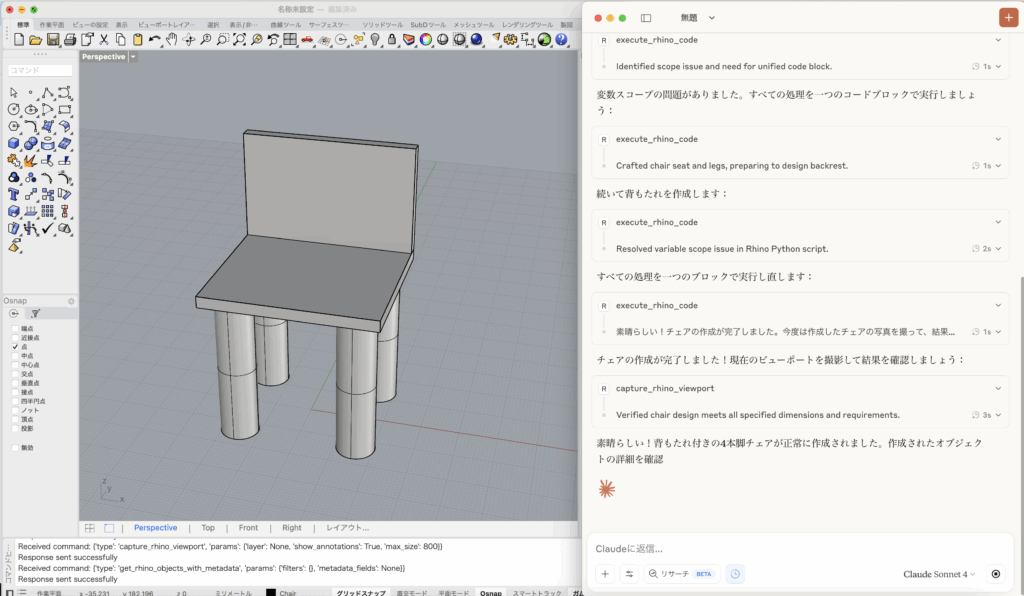Viewport: 1024px width, 596px height.
Task: Save the model with the floppy disk icon
Action: tap(53, 40)
